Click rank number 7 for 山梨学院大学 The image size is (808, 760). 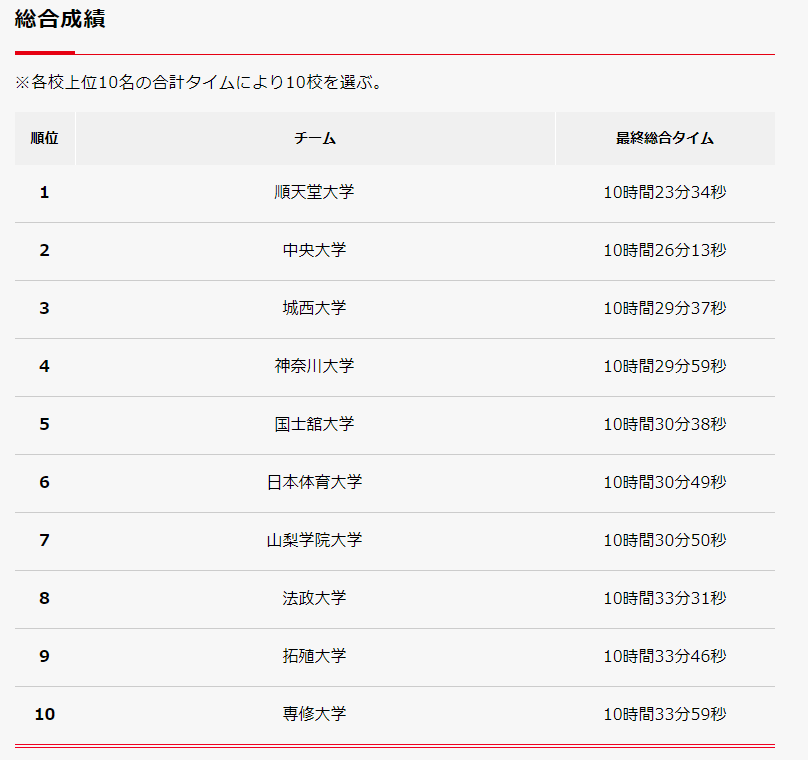click(44, 540)
